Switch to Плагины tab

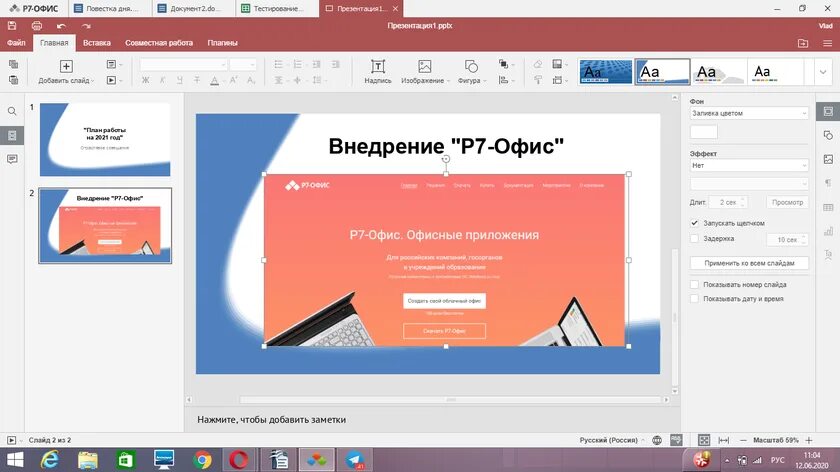[222, 43]
